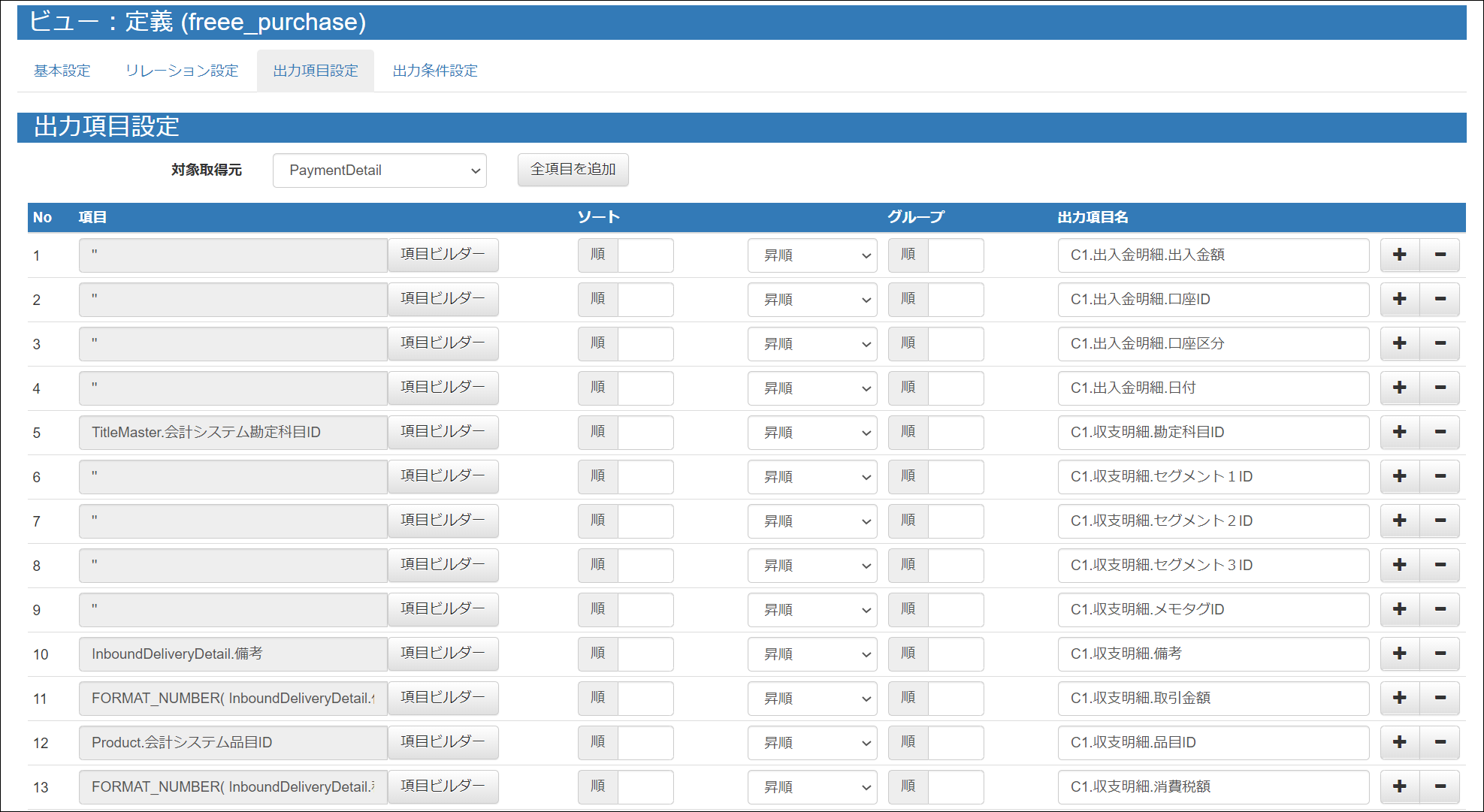The width and height of the screenshot is (1484, 812).
Task: Click 全項目を追加 button
Action: click(573, 170)
